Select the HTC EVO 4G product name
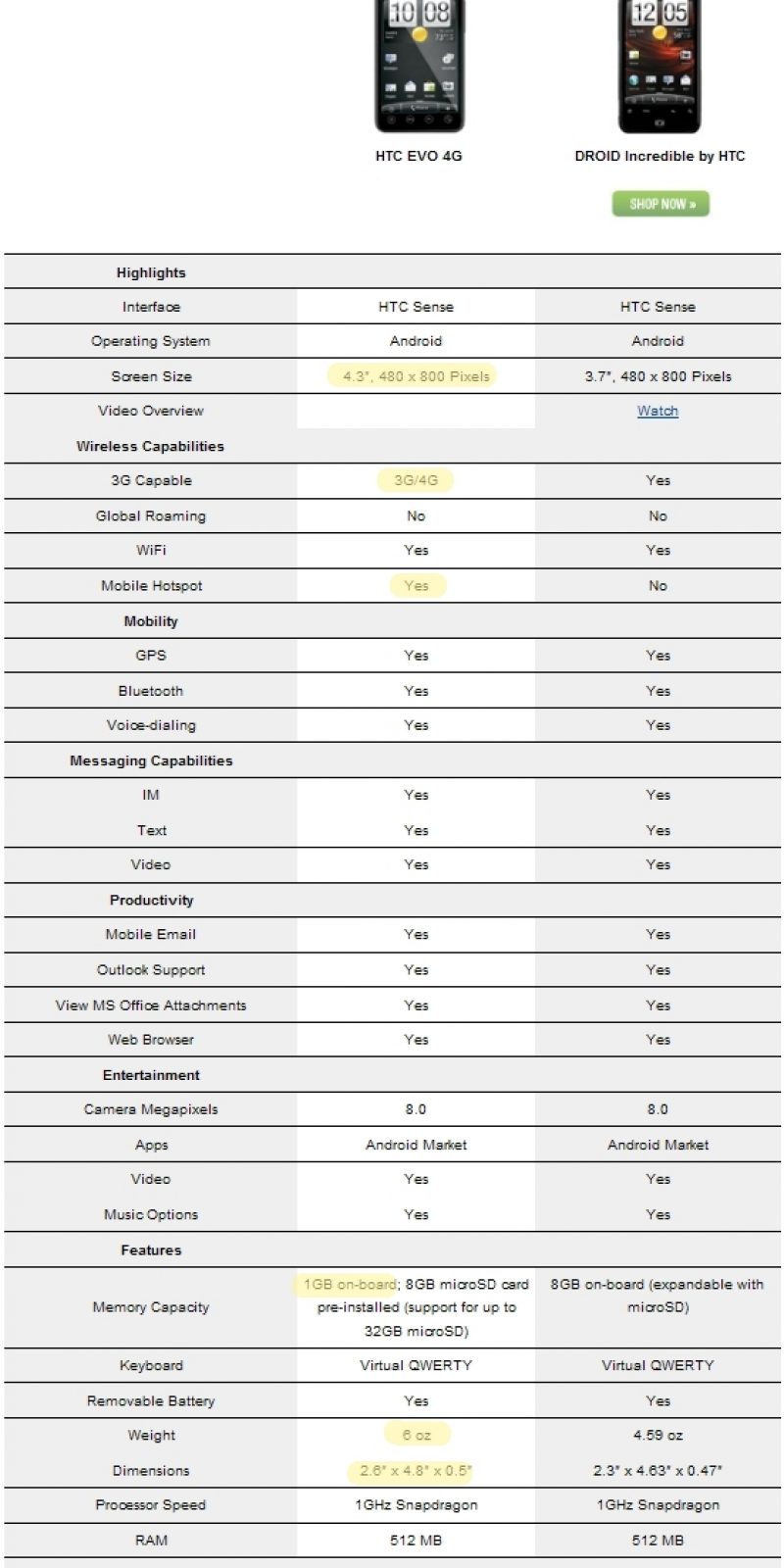Image resolution: width=784 pixels, height=1568 pixels. pyautogui.click(x=418, y=156)
